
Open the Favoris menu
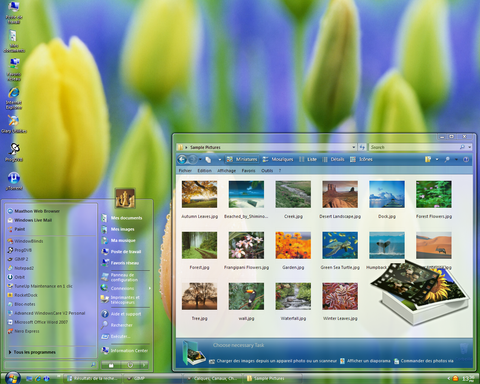coord(248,170)
